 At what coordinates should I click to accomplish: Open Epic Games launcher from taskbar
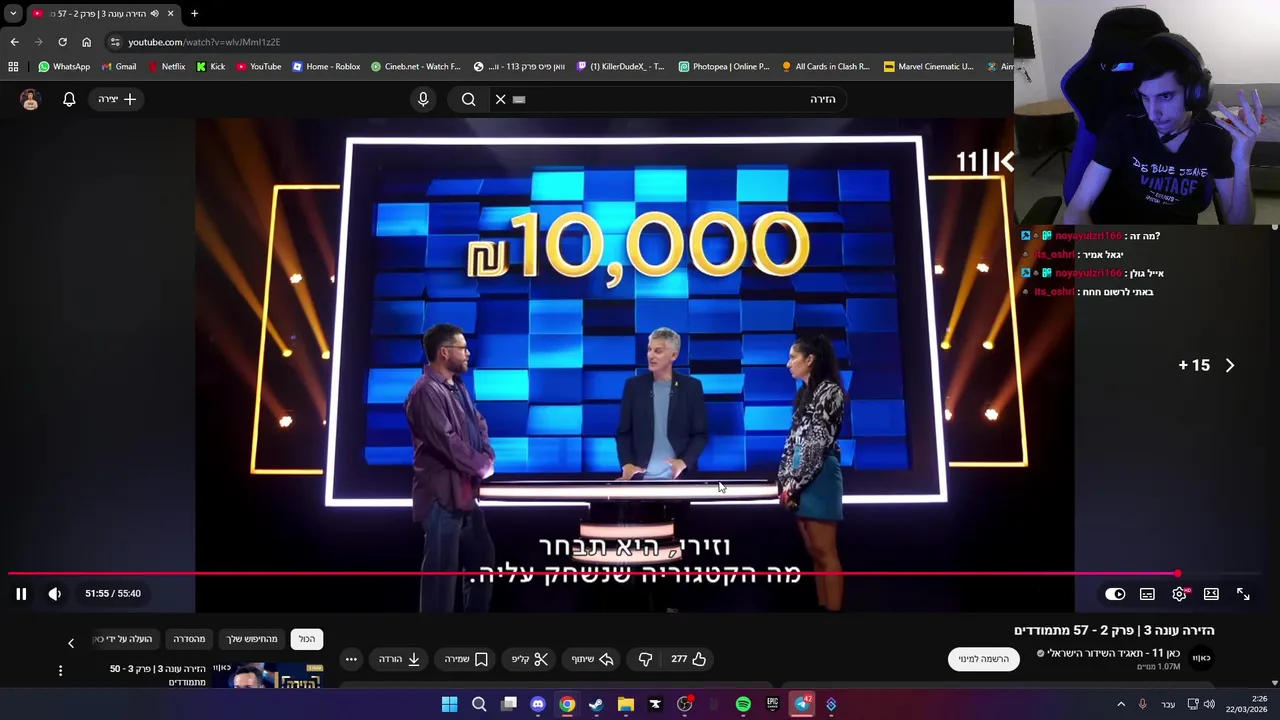[x=772, y=704]
